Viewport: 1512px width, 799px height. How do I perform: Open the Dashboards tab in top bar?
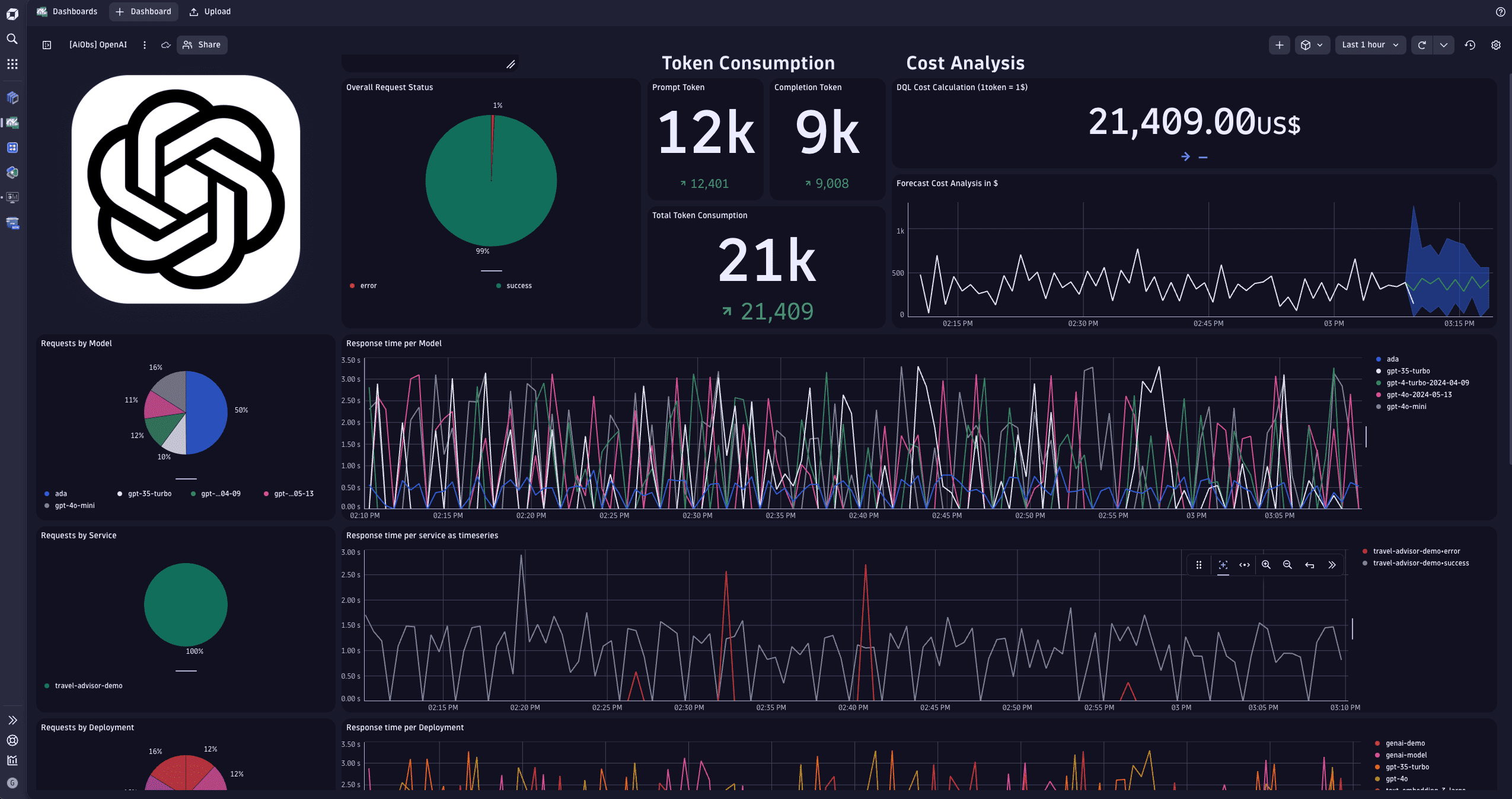click(66, 11)
